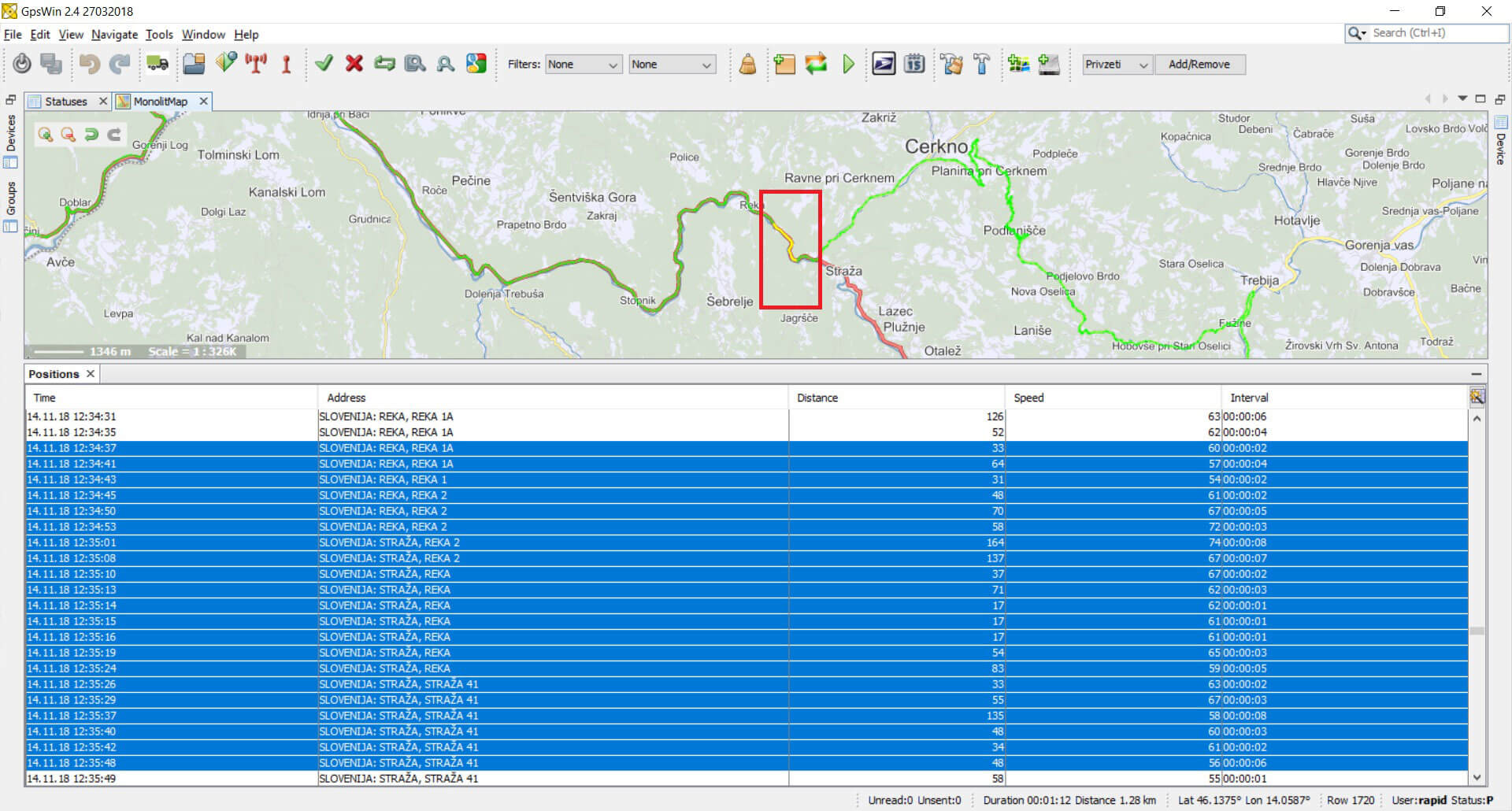Close the MonolitMap tab
Viewport: 1512px width, 811px height.
point(203,102)
